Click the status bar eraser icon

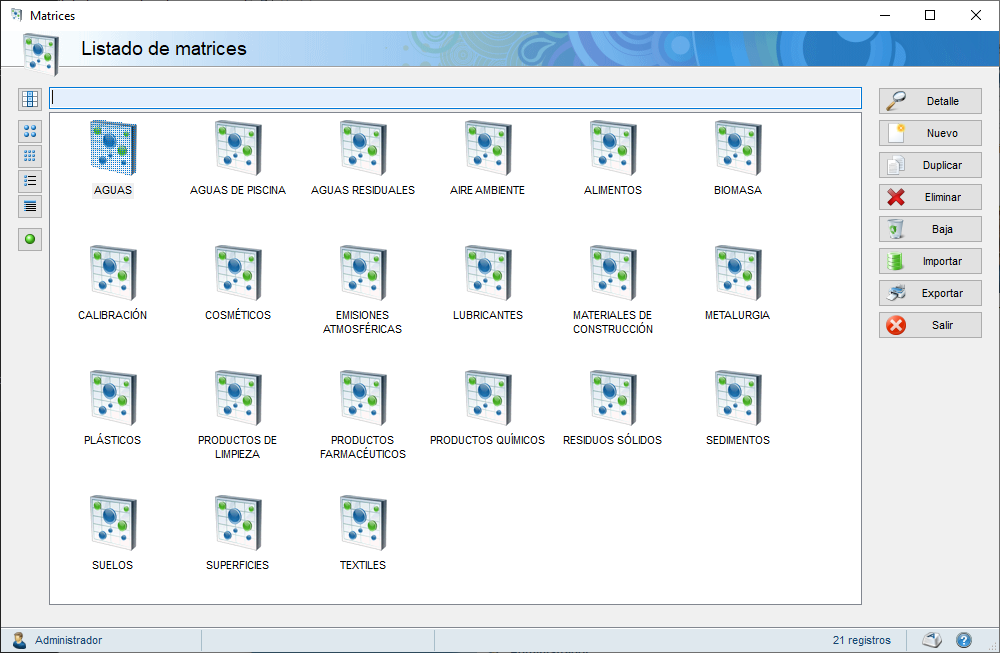(932, 640)
